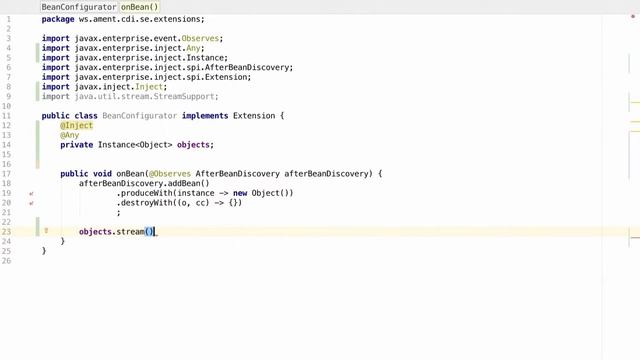Click line number 26 in the gutter

(6, 261)
